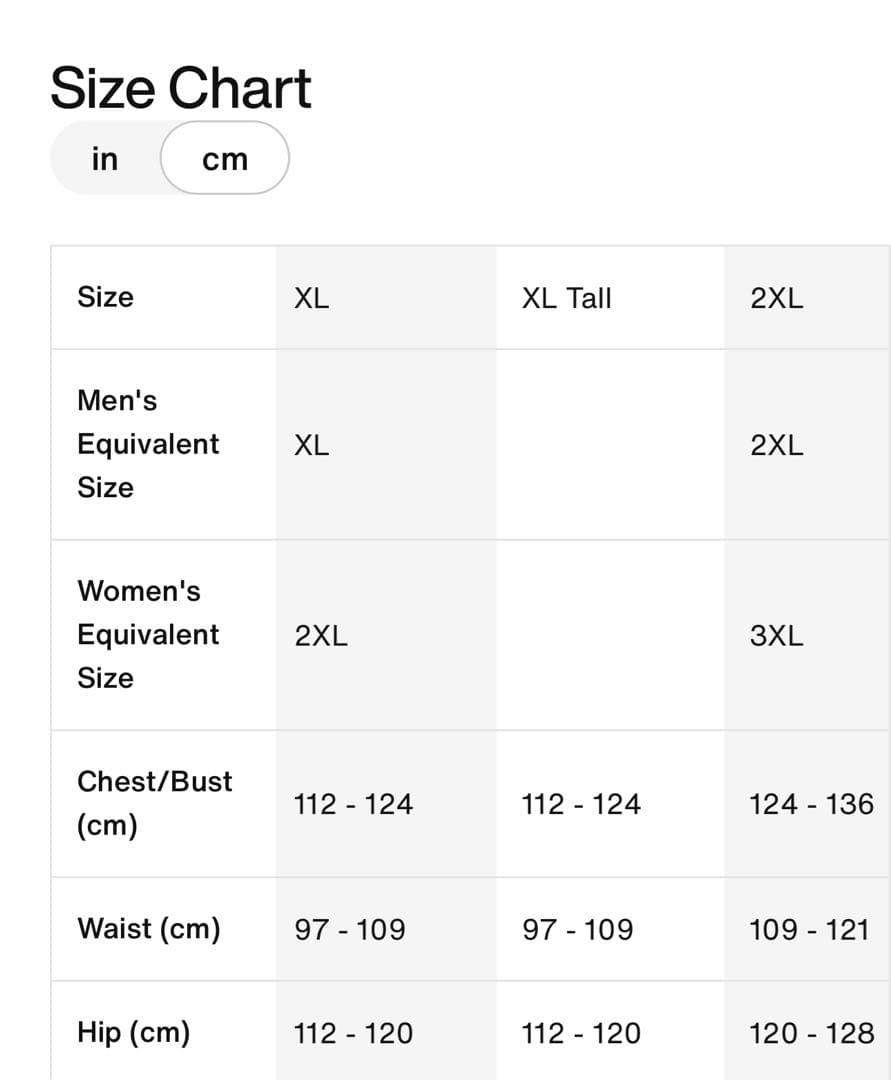
Task: Click hip measurement 120 - 128
Action: tap(811, 1033)
